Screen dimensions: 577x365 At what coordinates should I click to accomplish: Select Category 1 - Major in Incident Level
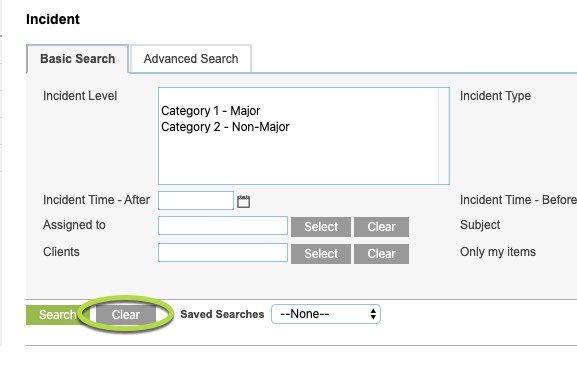pyautogui.click(x=210, y=111)
